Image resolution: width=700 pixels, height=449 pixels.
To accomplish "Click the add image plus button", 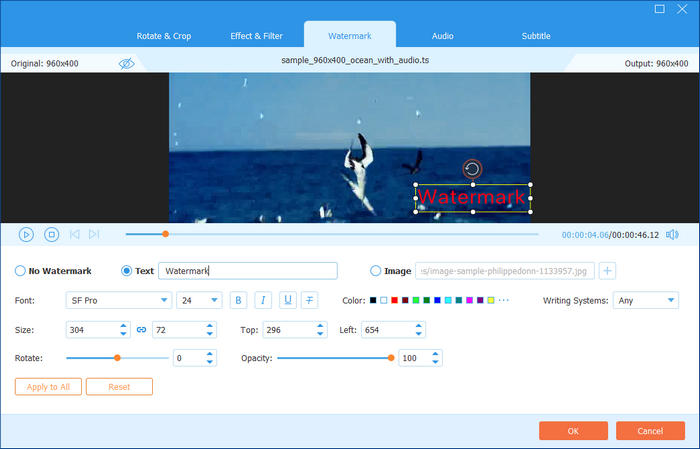I will pyautogui.click(x=608, y=270).
